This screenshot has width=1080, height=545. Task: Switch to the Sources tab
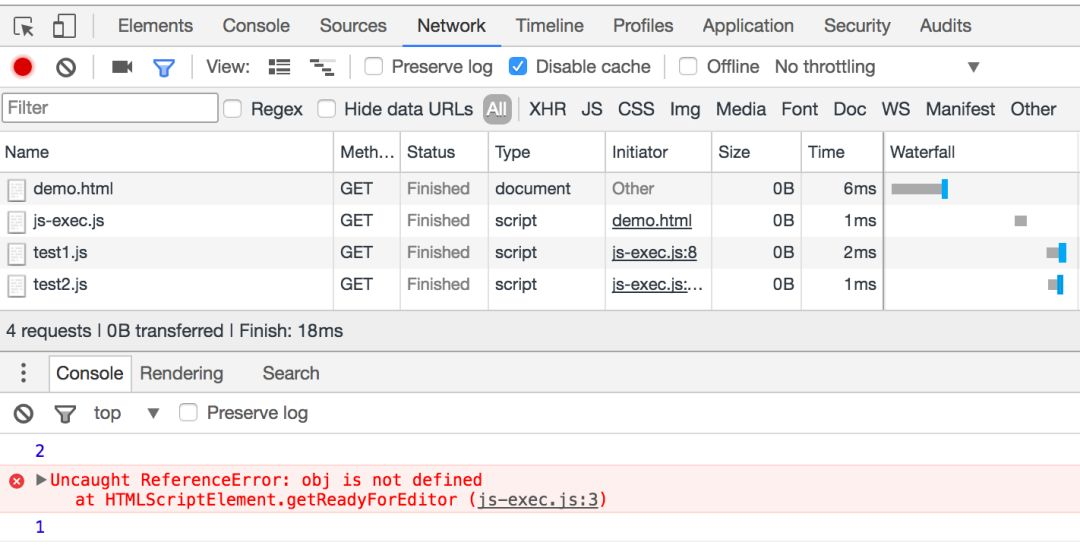tap(353, 25)
